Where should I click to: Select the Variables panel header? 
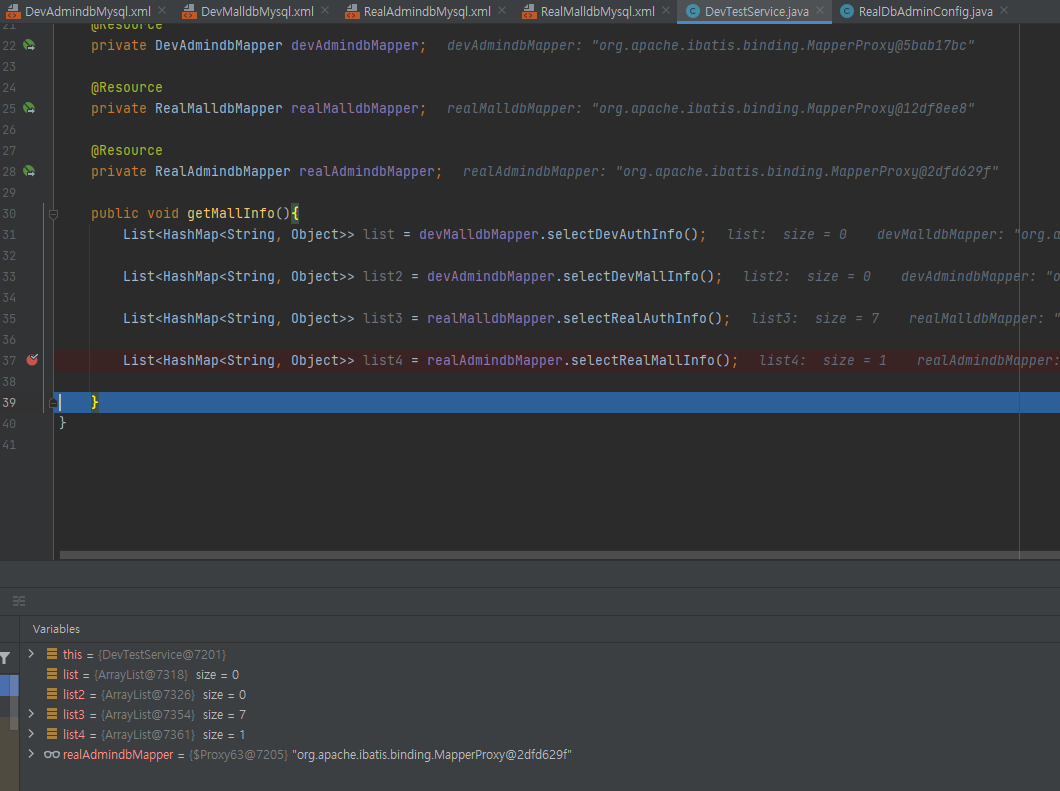click(x=56, y=629)
